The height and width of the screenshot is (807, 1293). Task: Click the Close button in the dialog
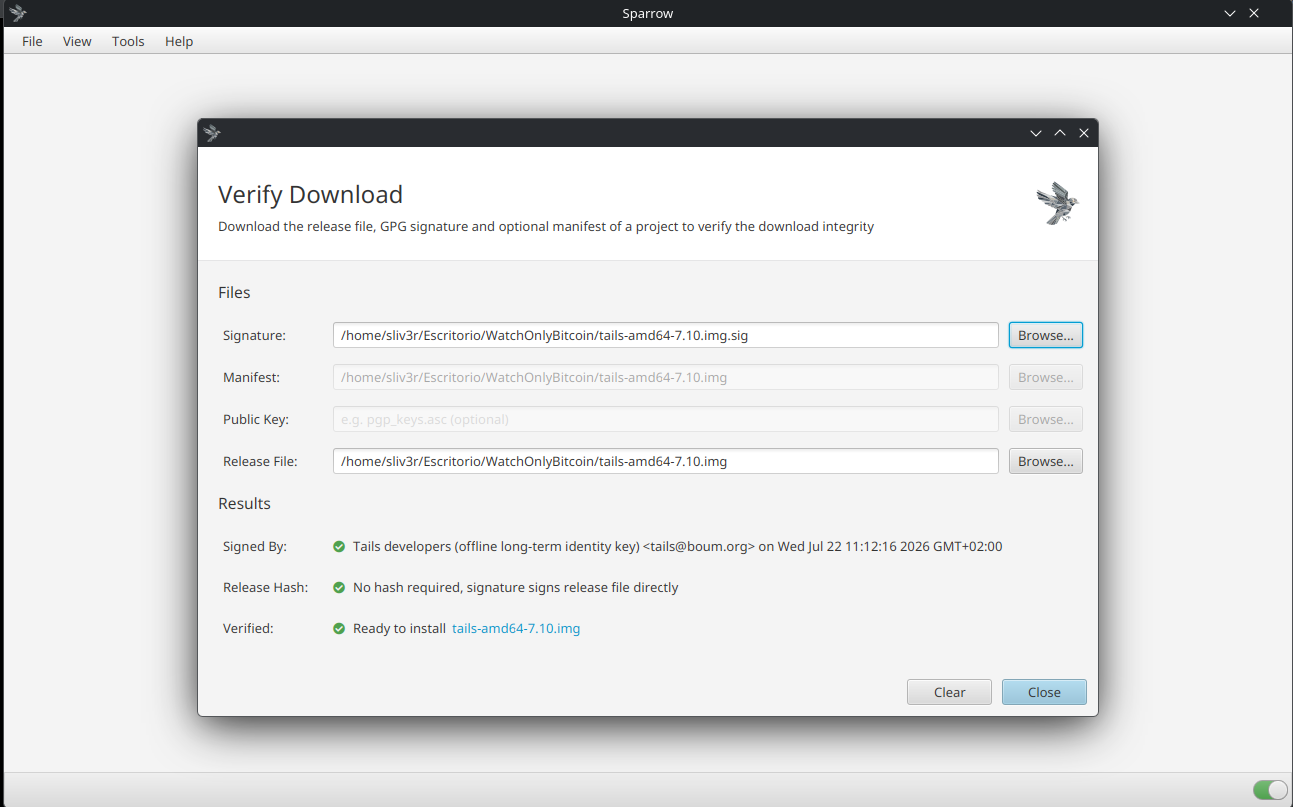pos(1044,692)
